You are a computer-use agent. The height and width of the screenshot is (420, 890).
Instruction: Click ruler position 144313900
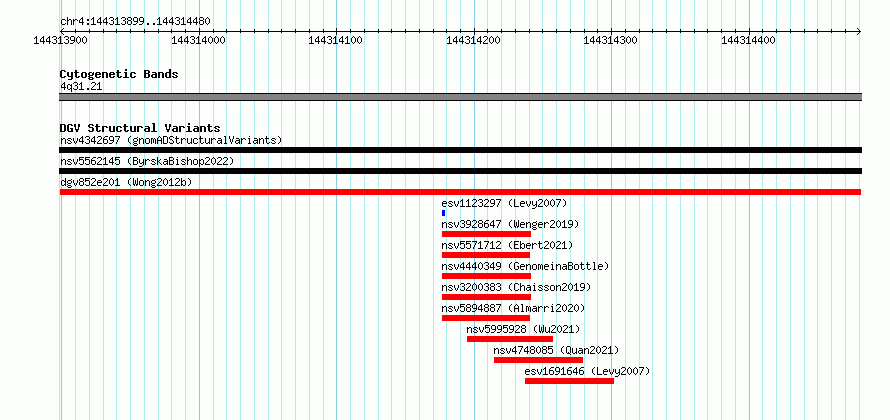click(x=61, y=40)
